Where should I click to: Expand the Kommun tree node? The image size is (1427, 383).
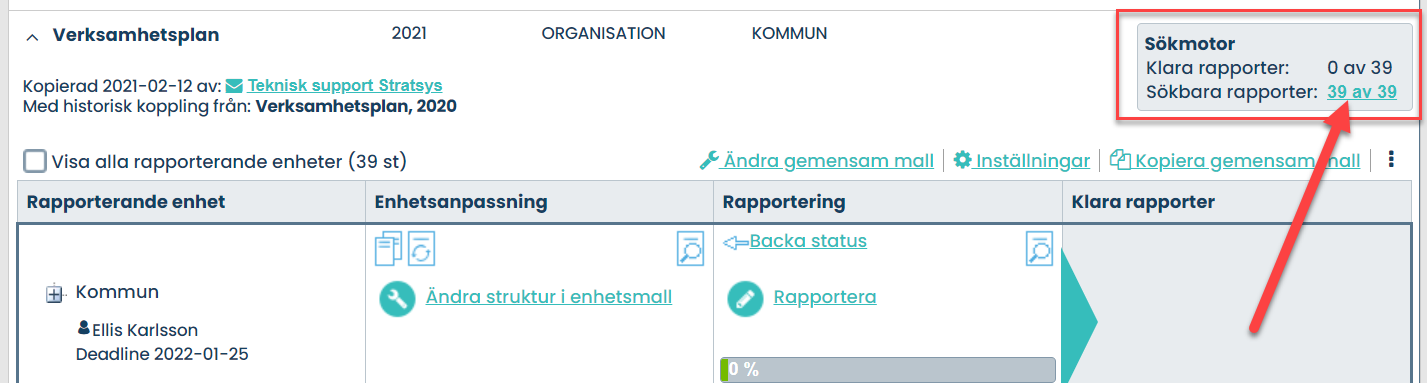55,294
